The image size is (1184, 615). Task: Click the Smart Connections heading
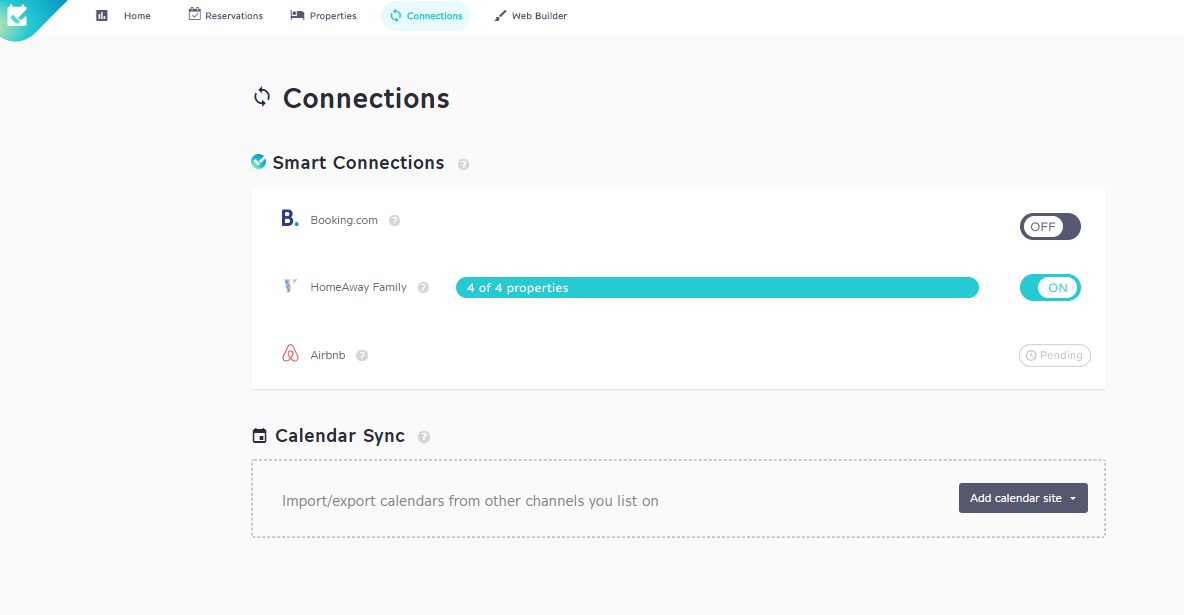(x=358, y=162)
